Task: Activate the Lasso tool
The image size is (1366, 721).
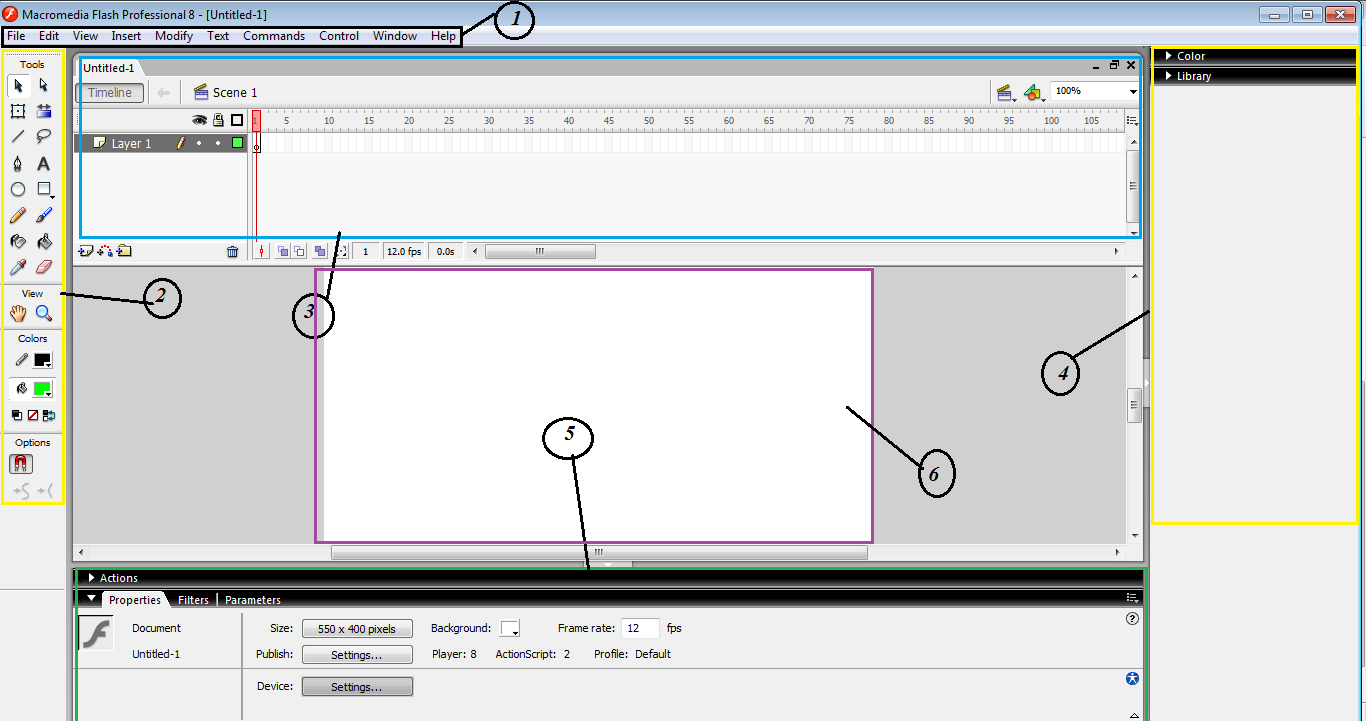Action: click(x=44, y=137)
